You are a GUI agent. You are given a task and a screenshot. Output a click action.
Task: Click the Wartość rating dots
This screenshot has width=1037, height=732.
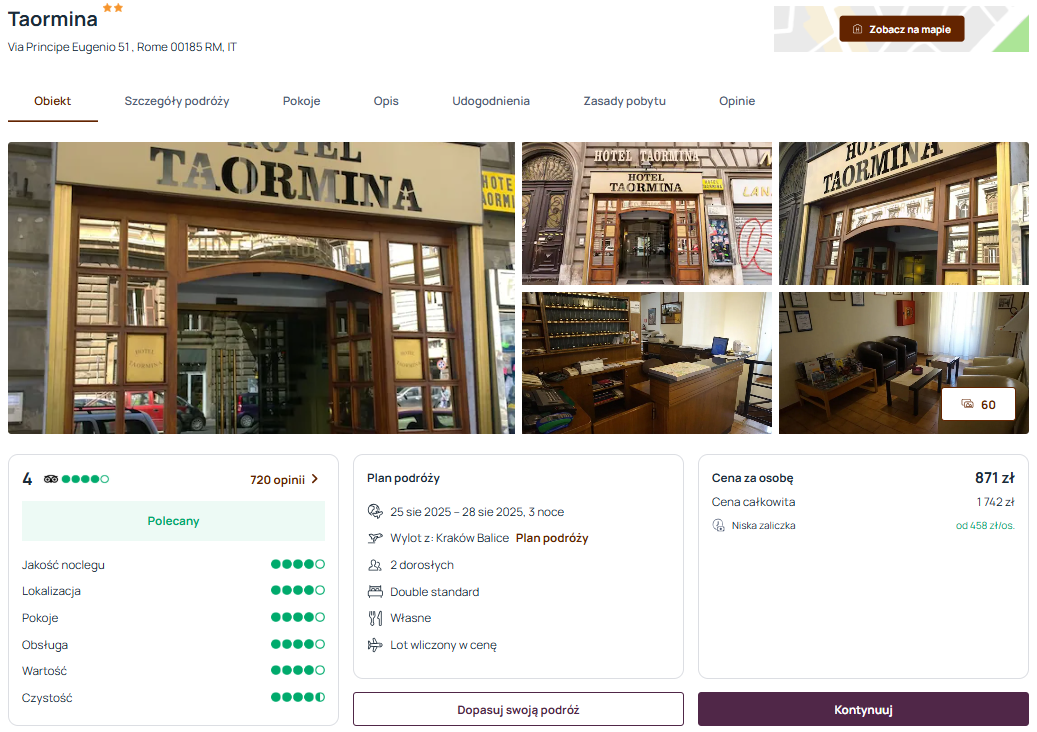point(298,670)
